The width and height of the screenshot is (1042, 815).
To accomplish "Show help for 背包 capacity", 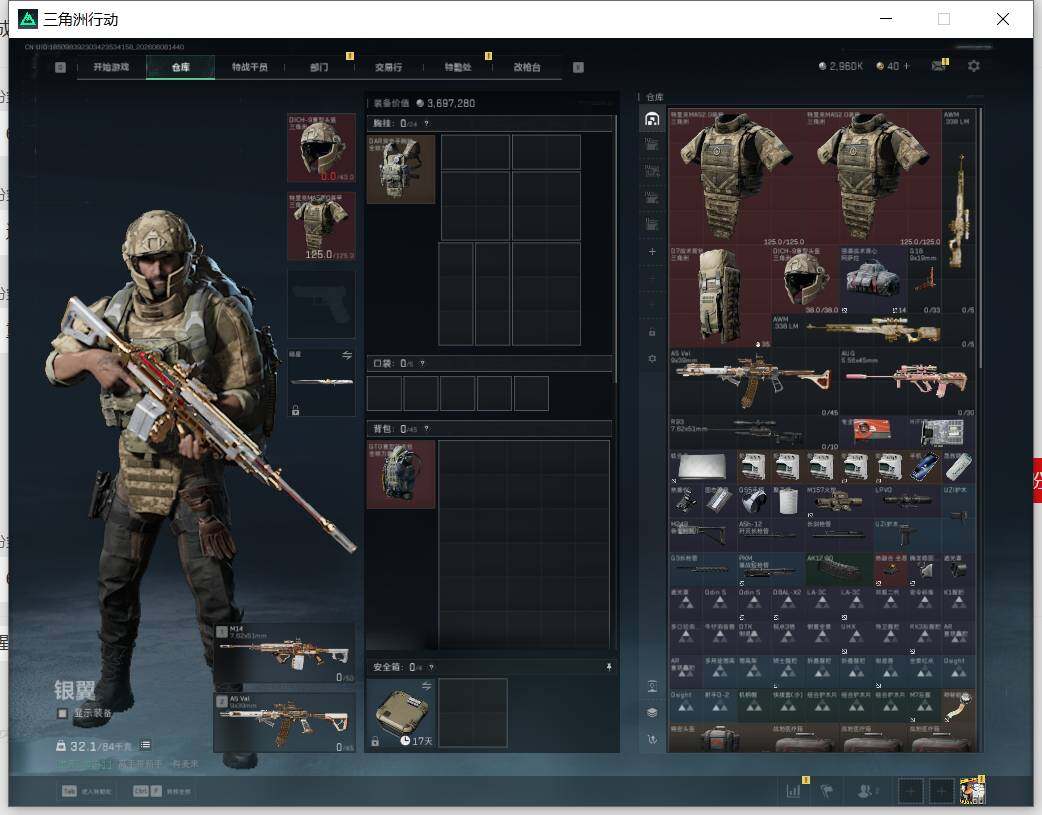I will click(427, 429).
